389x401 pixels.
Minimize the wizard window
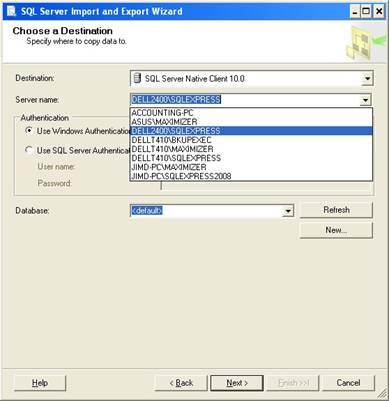pyautogui.click(x=355, y=12)
